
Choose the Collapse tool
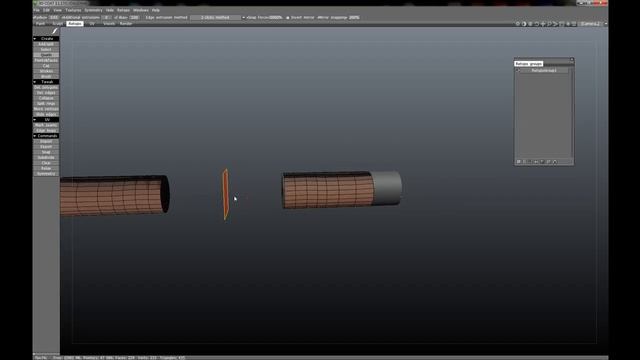point(46,98)
